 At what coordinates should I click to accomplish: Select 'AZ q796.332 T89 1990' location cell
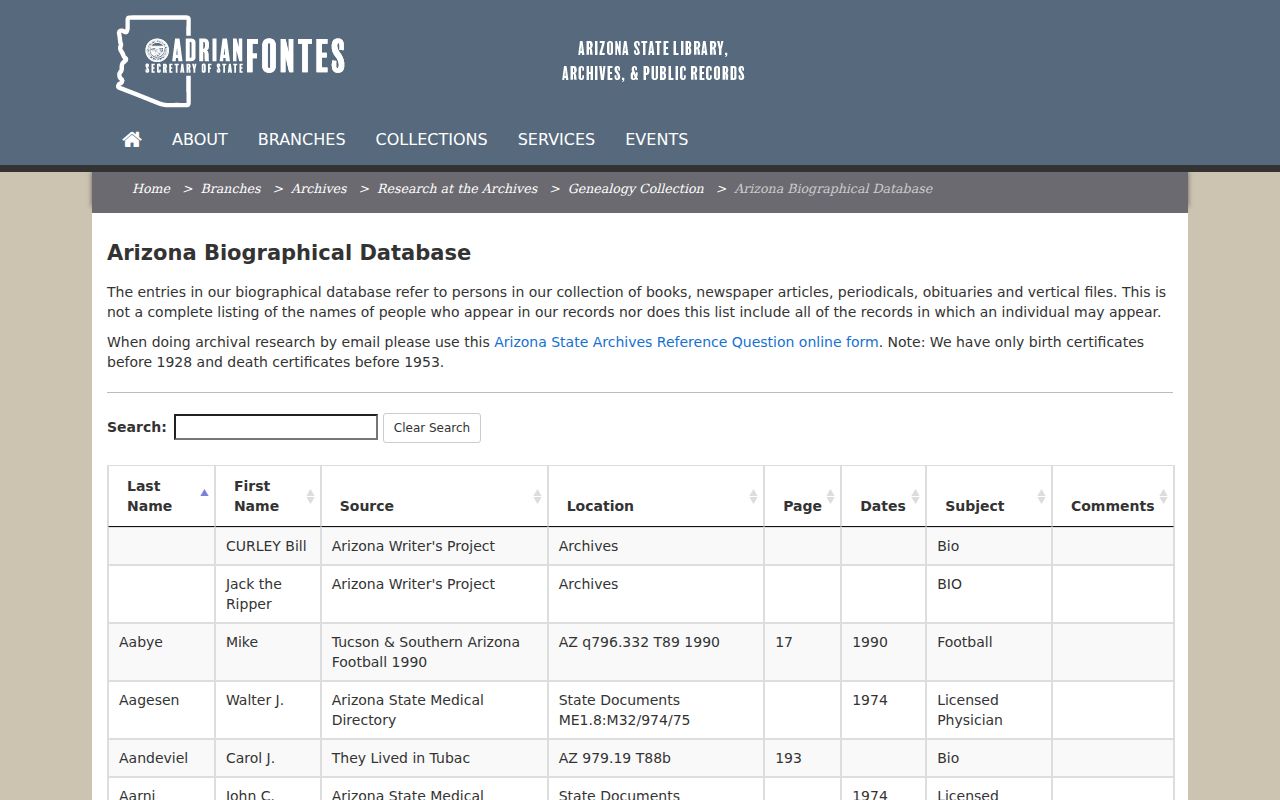656,652
